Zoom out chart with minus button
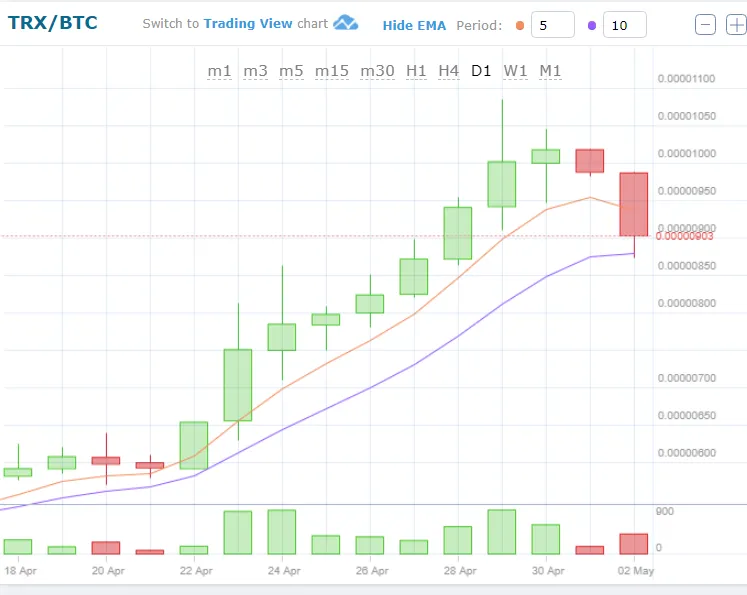 pos(705,25)
